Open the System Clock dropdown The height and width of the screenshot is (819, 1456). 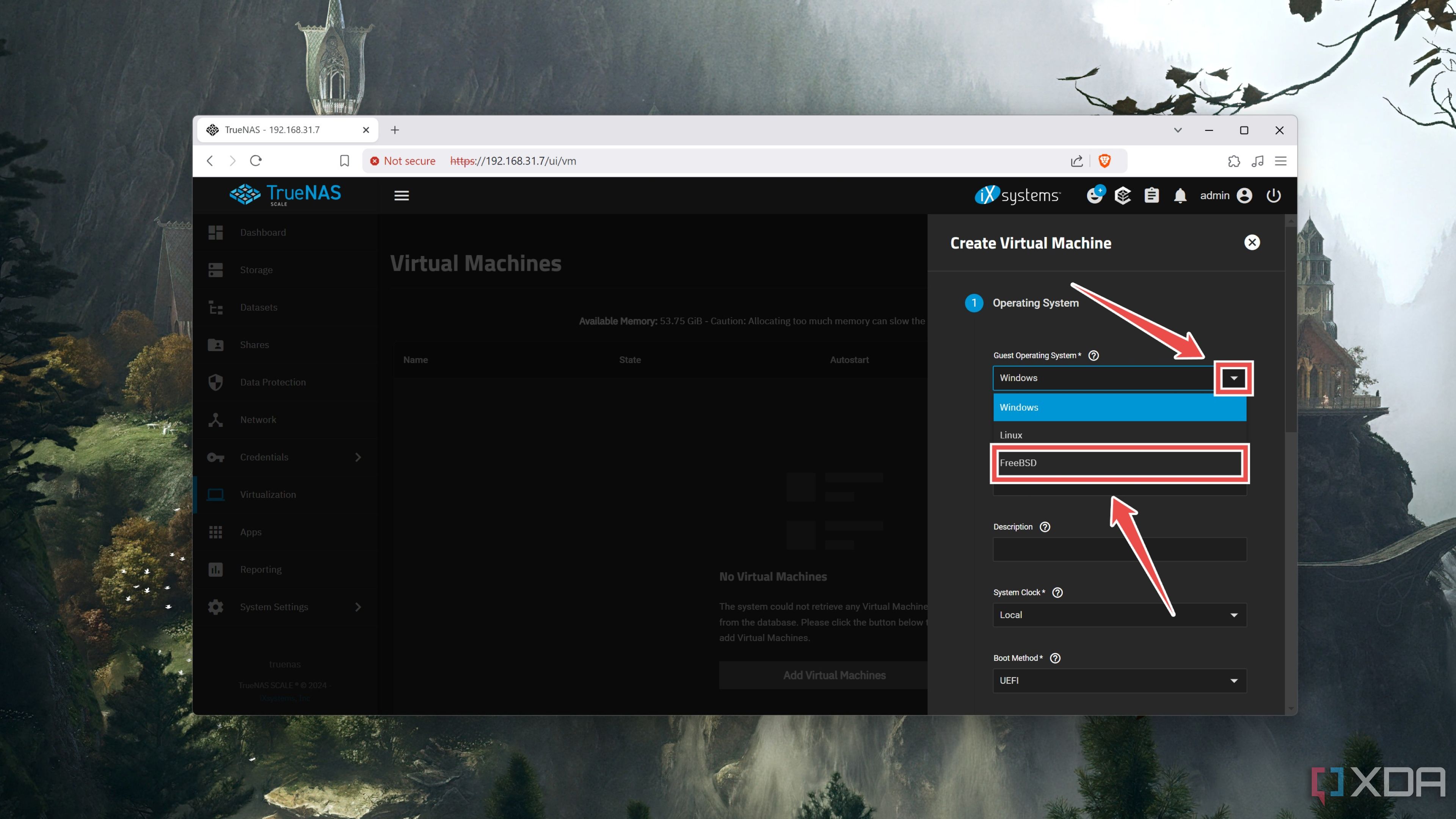point(1120,615)
